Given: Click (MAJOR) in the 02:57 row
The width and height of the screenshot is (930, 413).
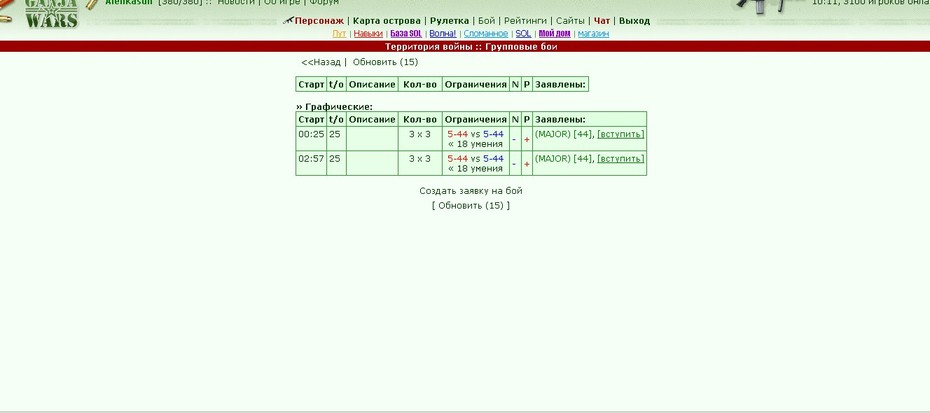Looking at the screenshot, I should click(x=553, y=158).
